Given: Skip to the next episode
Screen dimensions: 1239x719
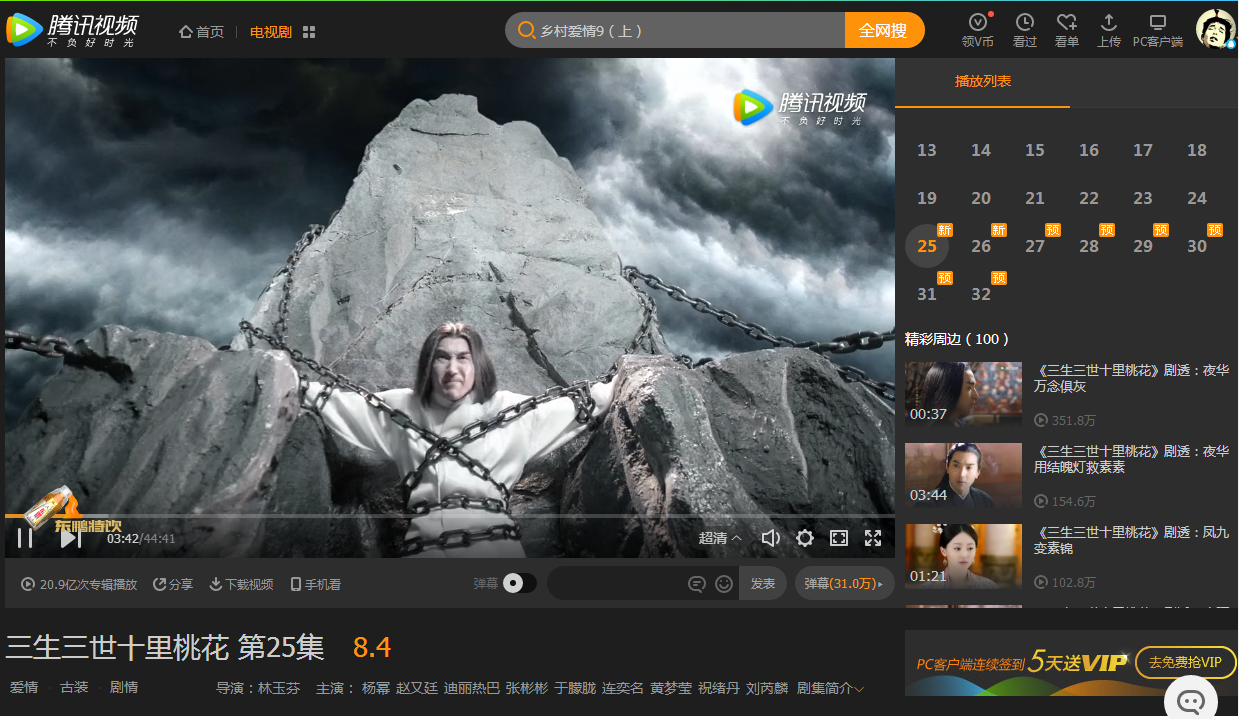Looking at the screenshot, I should pos(70,538).
